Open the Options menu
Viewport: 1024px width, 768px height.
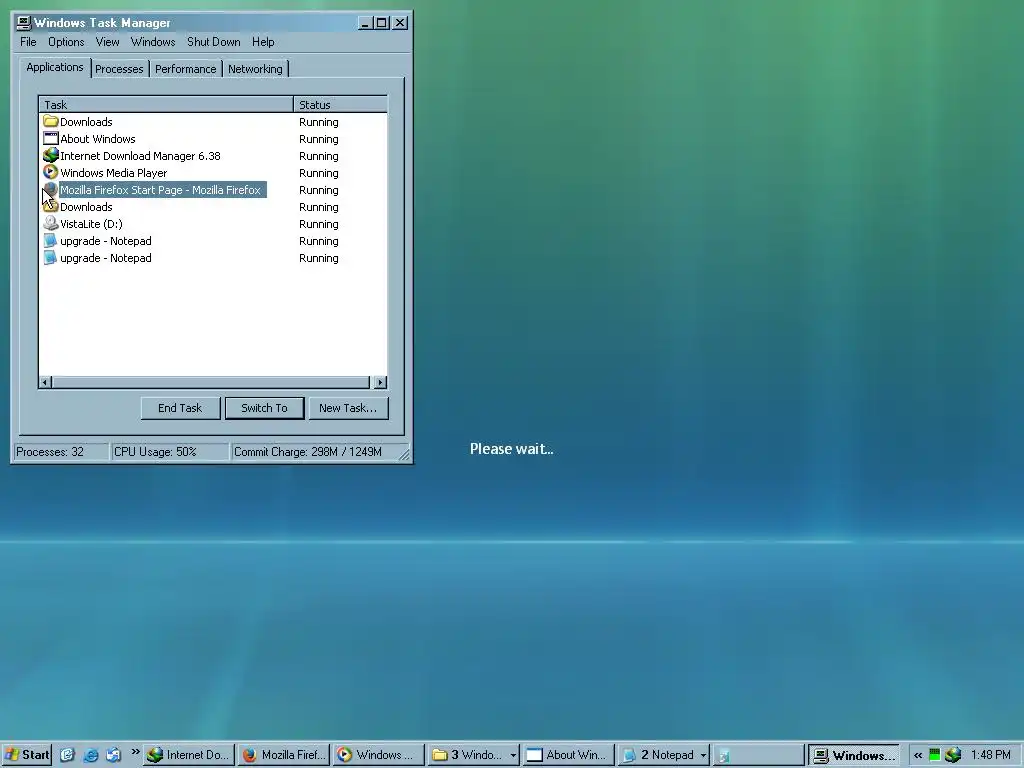tap(66, 42)
